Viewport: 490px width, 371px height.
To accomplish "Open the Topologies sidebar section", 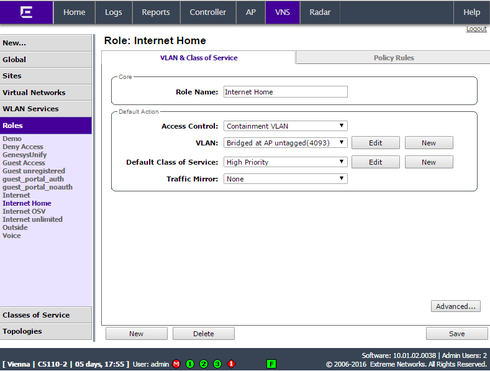I will (x=46, y=331).
